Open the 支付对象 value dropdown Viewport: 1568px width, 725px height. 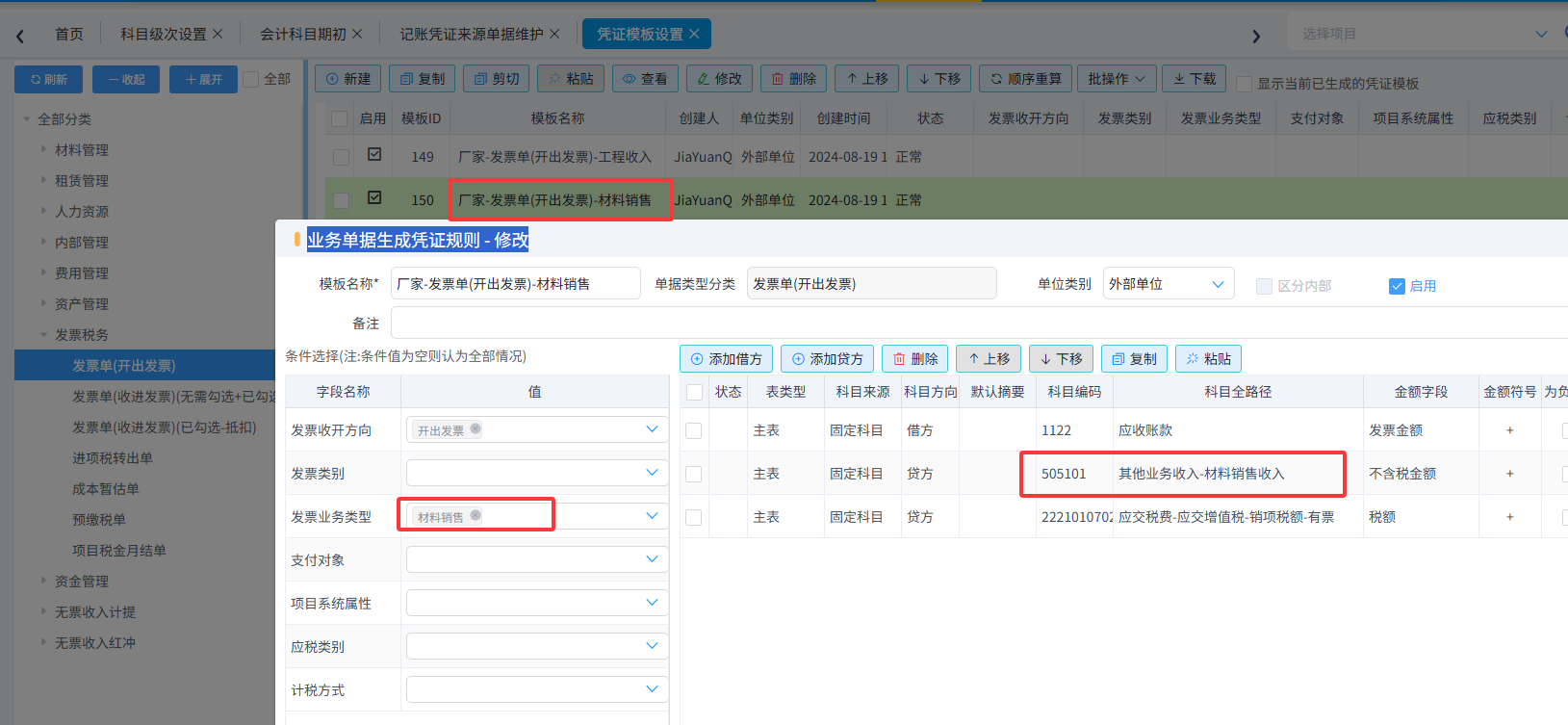point(535,559)
